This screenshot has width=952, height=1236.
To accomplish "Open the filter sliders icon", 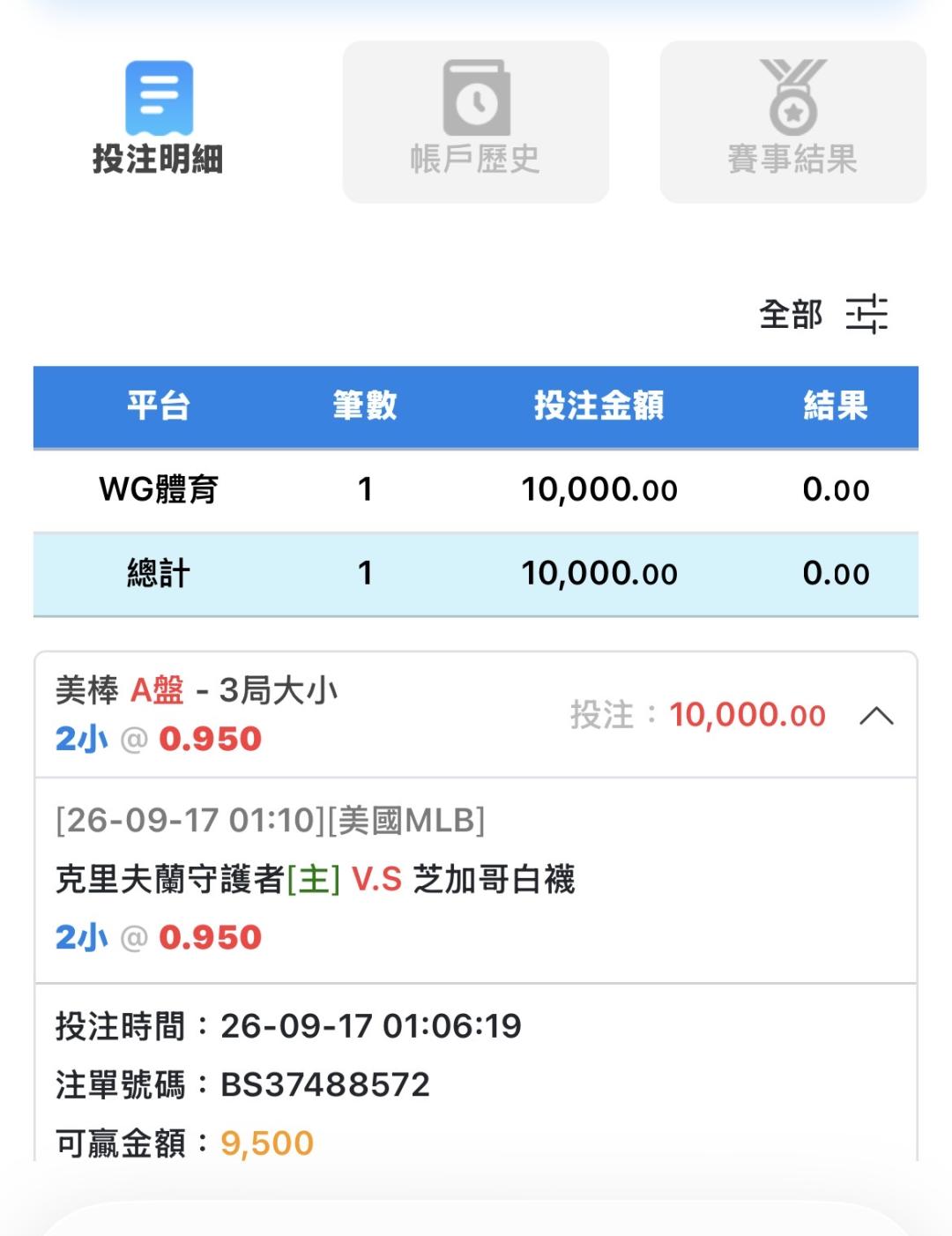I will coord(866,315).
